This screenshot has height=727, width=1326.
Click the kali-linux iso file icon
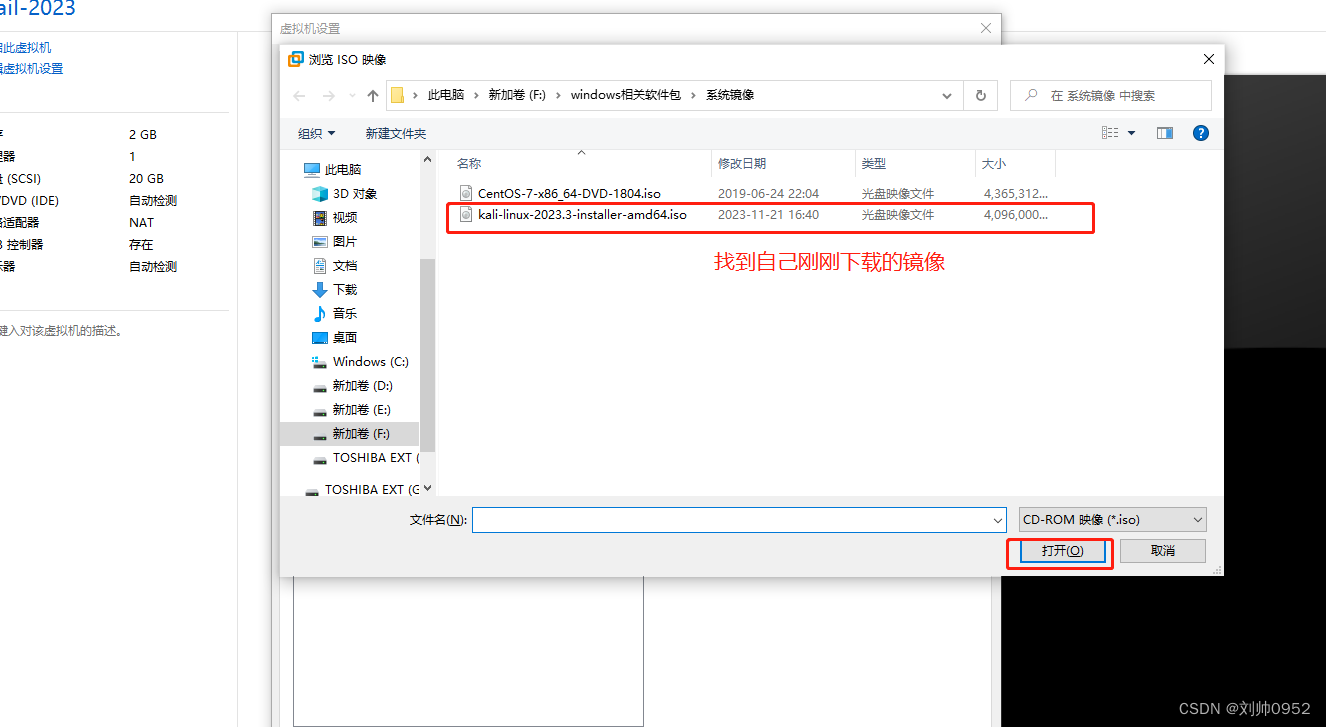click(x=465, y=214)
